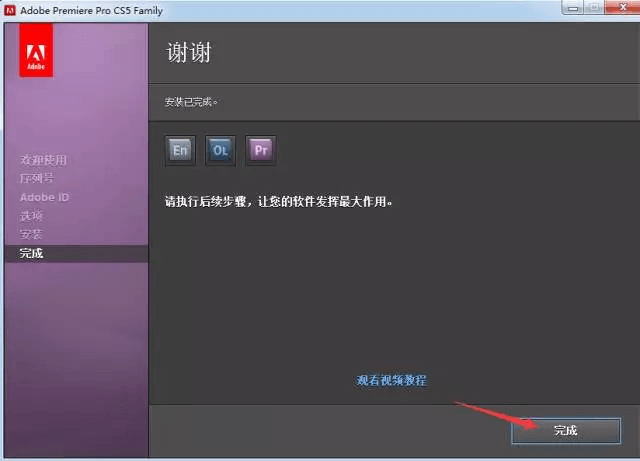The image size is (640, 461).
Task: Open the 观看视频教程 link
Action: click(391, 380)
